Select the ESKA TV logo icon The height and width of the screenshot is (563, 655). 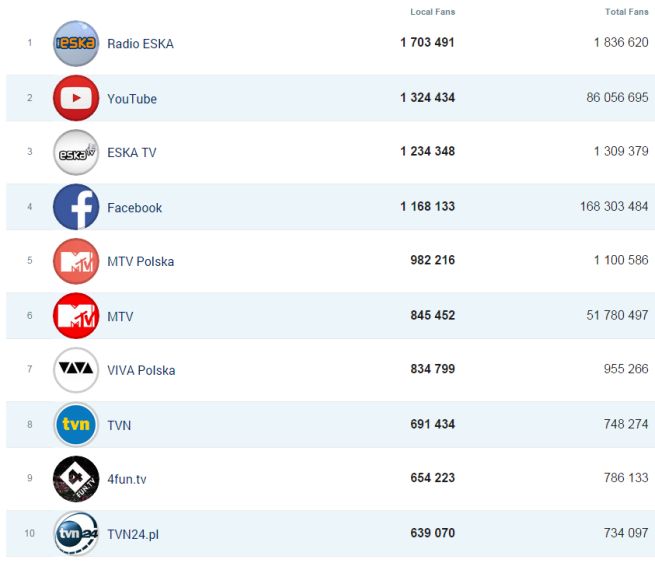76,153
